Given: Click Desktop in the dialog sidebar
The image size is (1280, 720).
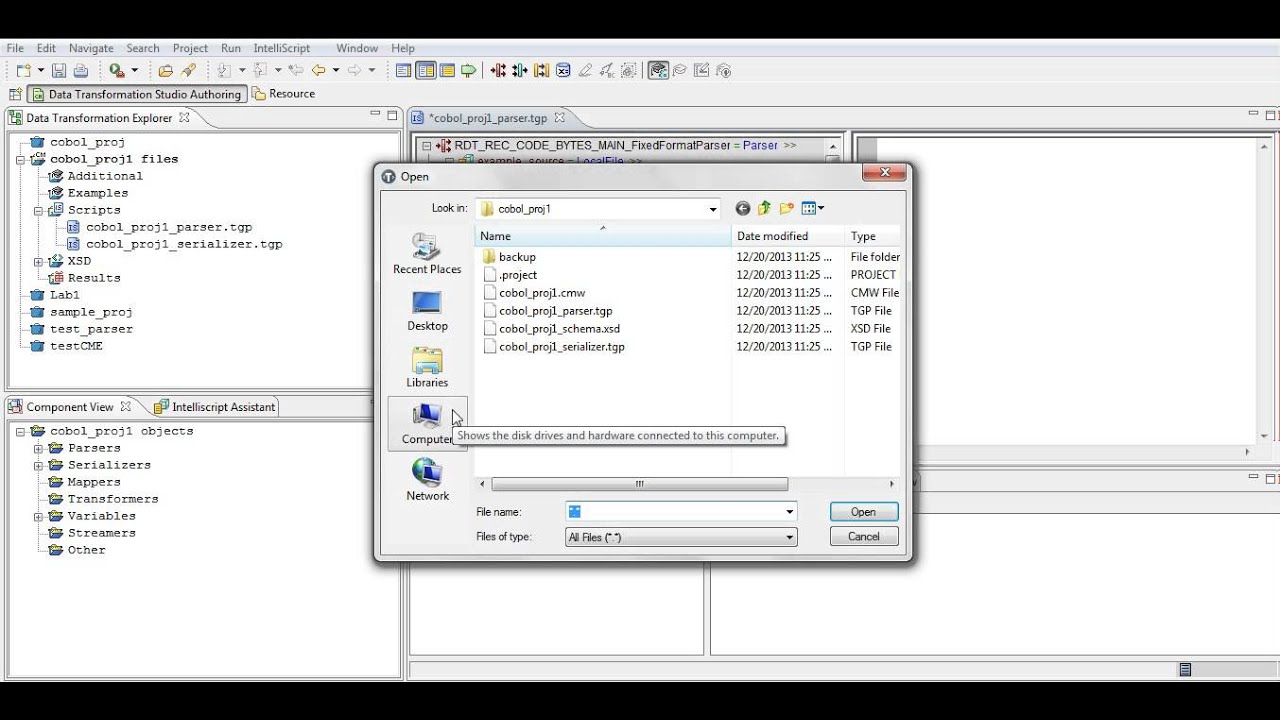Looking at the screenshot, I should 427,311.
